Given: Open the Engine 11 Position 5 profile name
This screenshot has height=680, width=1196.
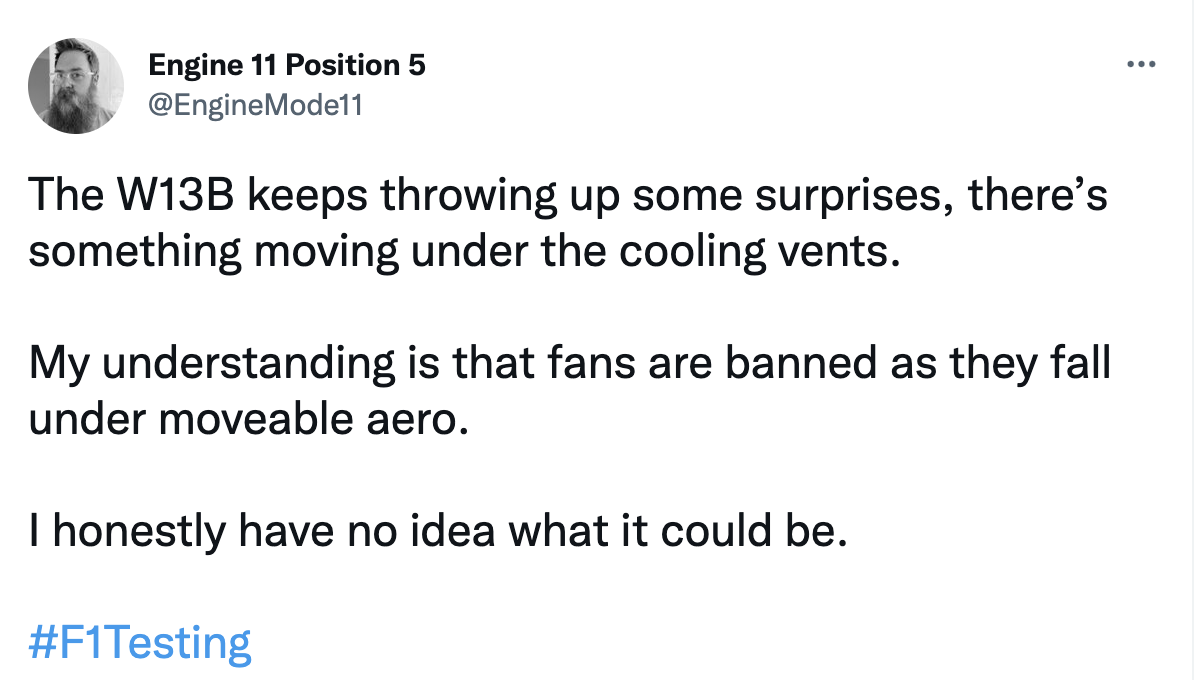Looking at the screenshot, I should coord(286,66).
